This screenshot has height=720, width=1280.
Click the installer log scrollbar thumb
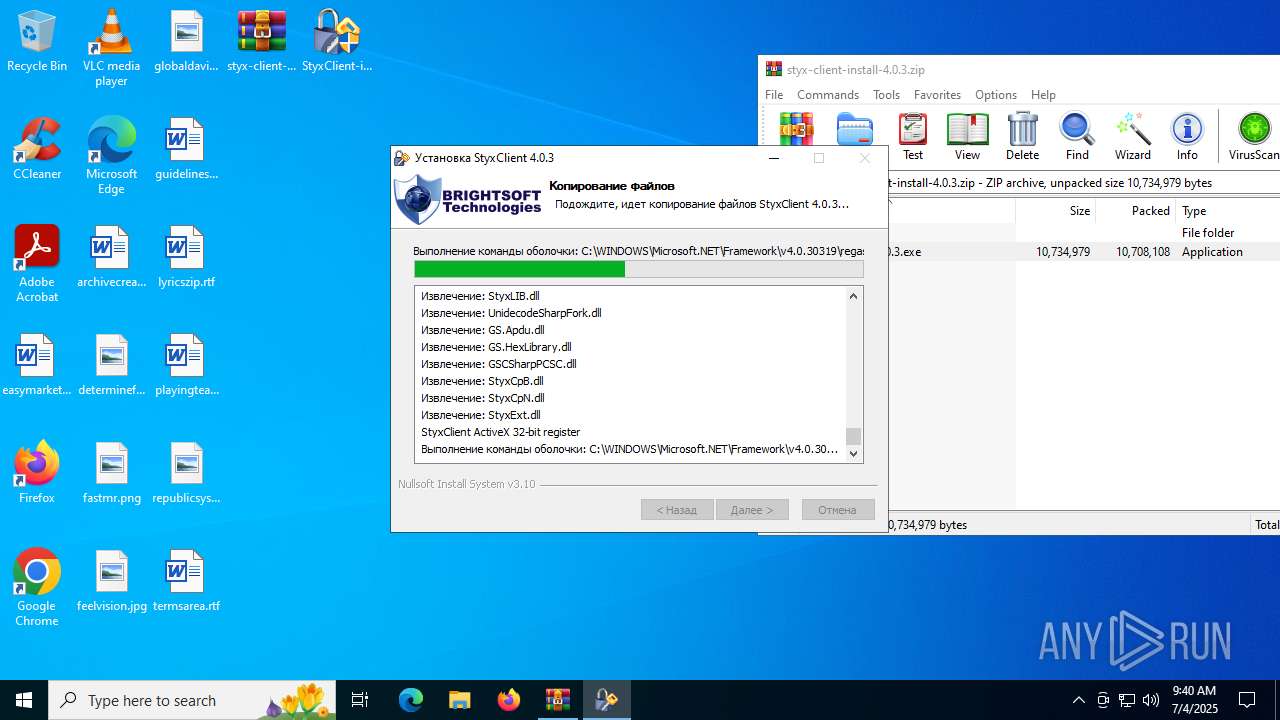click(853, 436)
